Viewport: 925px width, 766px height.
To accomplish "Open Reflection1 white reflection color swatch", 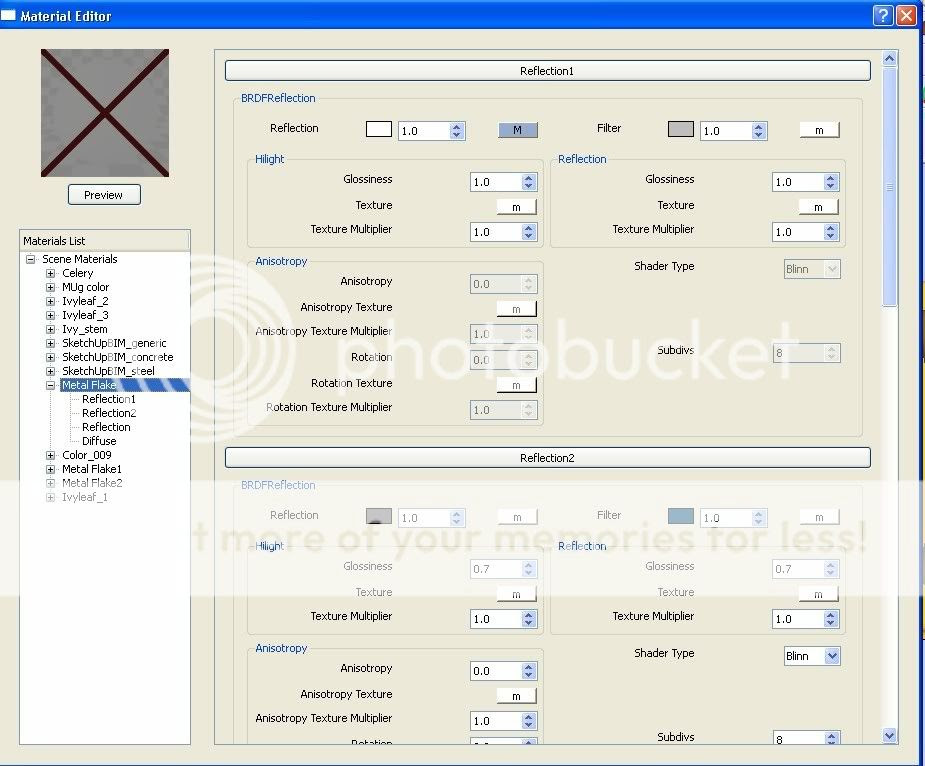I will point(379,129).
